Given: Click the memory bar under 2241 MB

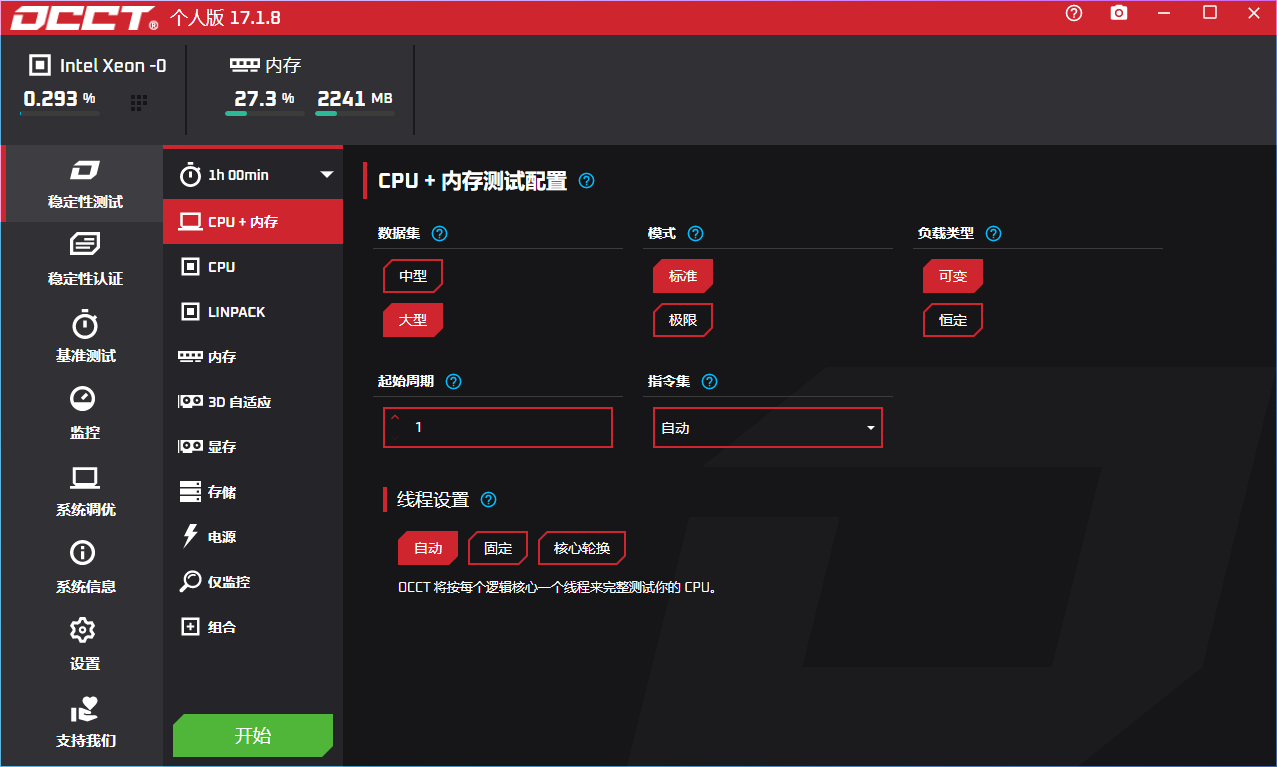Looking at the screenshot, I should click(x=355, y=114).
